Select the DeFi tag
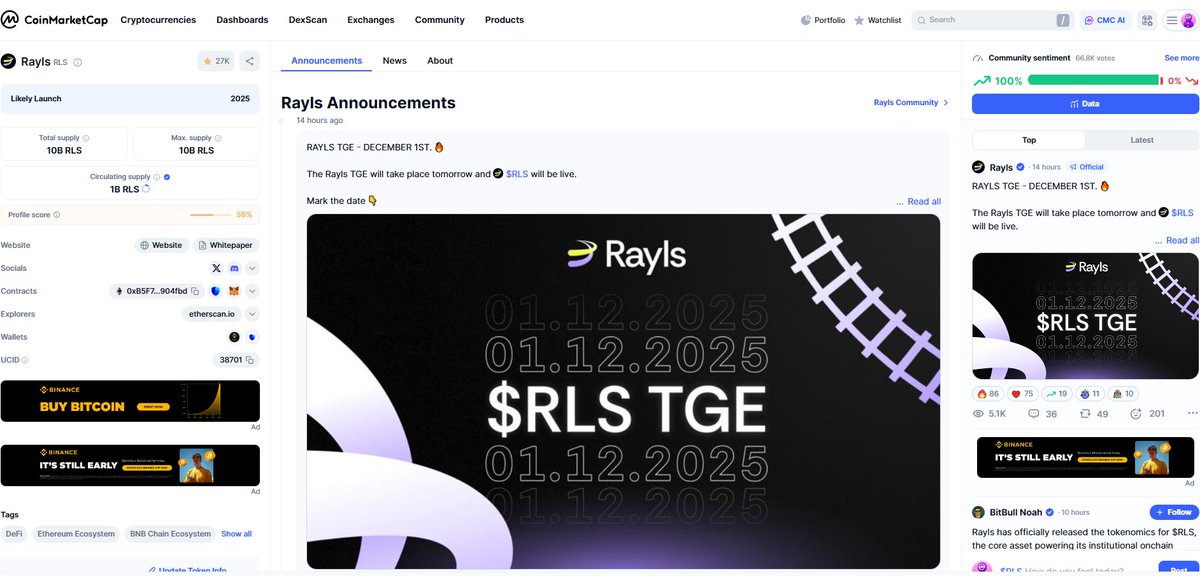The image size is (1200, 576). [x=14, y=534]
